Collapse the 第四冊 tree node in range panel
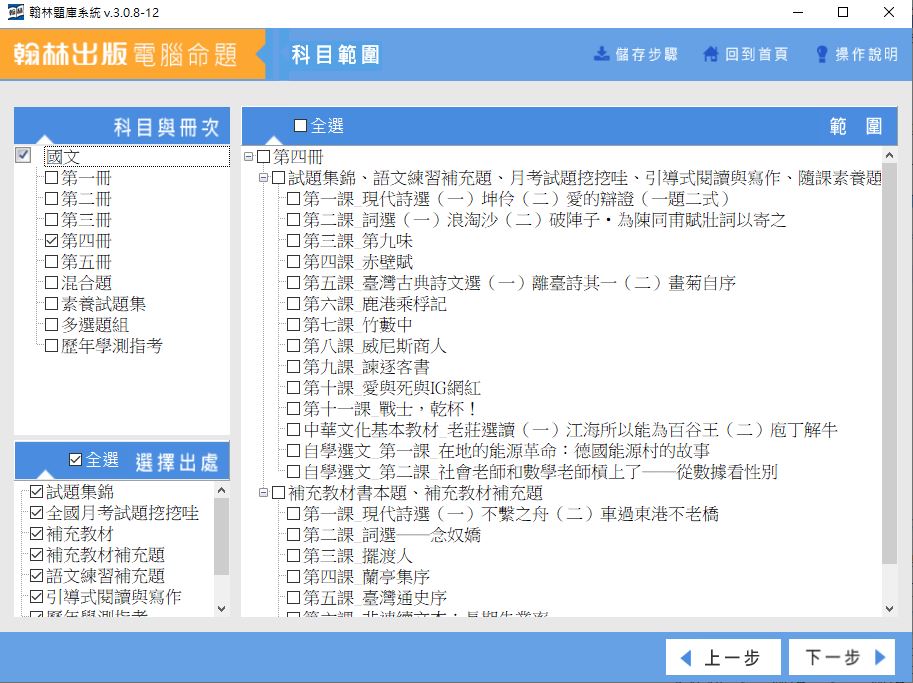This screenshot has height=683, width=913. [249, 157]
